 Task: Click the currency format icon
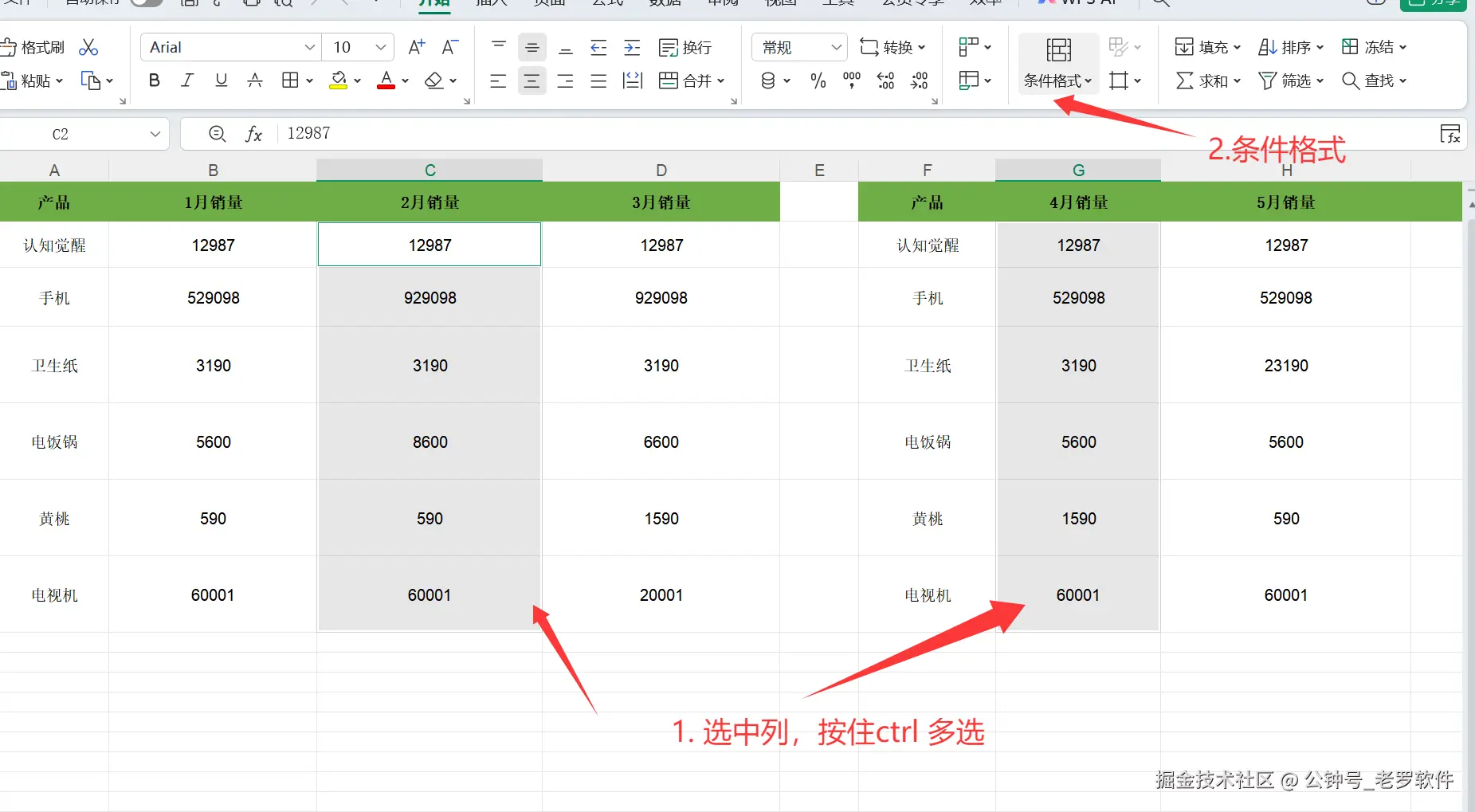click(768, 80)
